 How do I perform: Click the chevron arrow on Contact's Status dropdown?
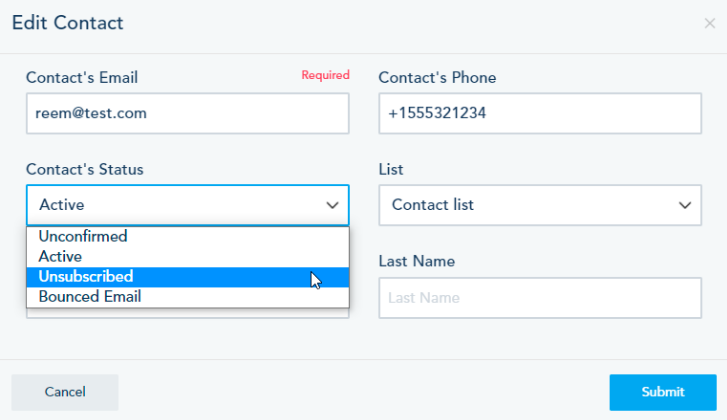(332, 205)
